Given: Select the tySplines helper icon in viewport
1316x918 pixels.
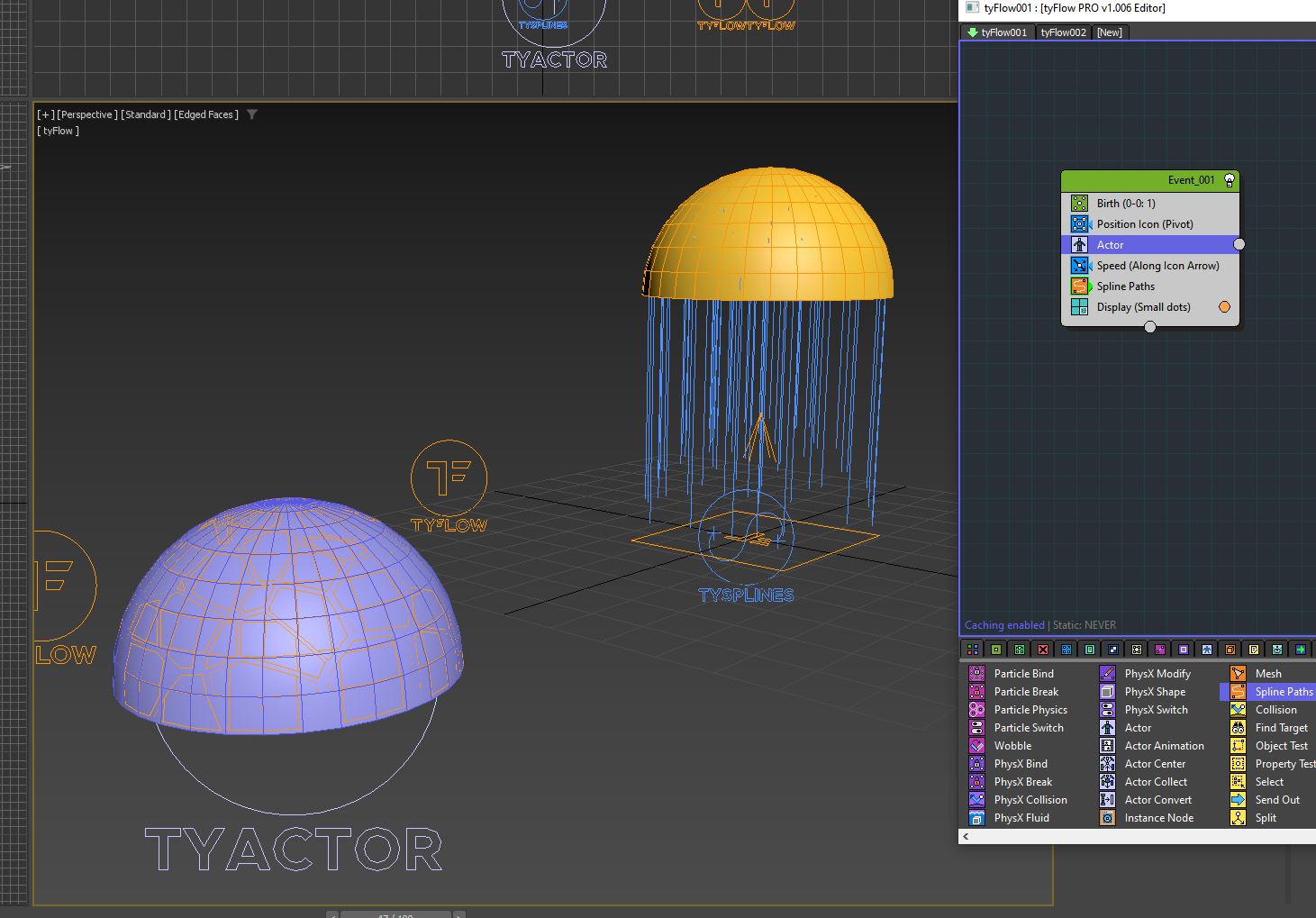Looking at the screenshot, I should (746, 547).
